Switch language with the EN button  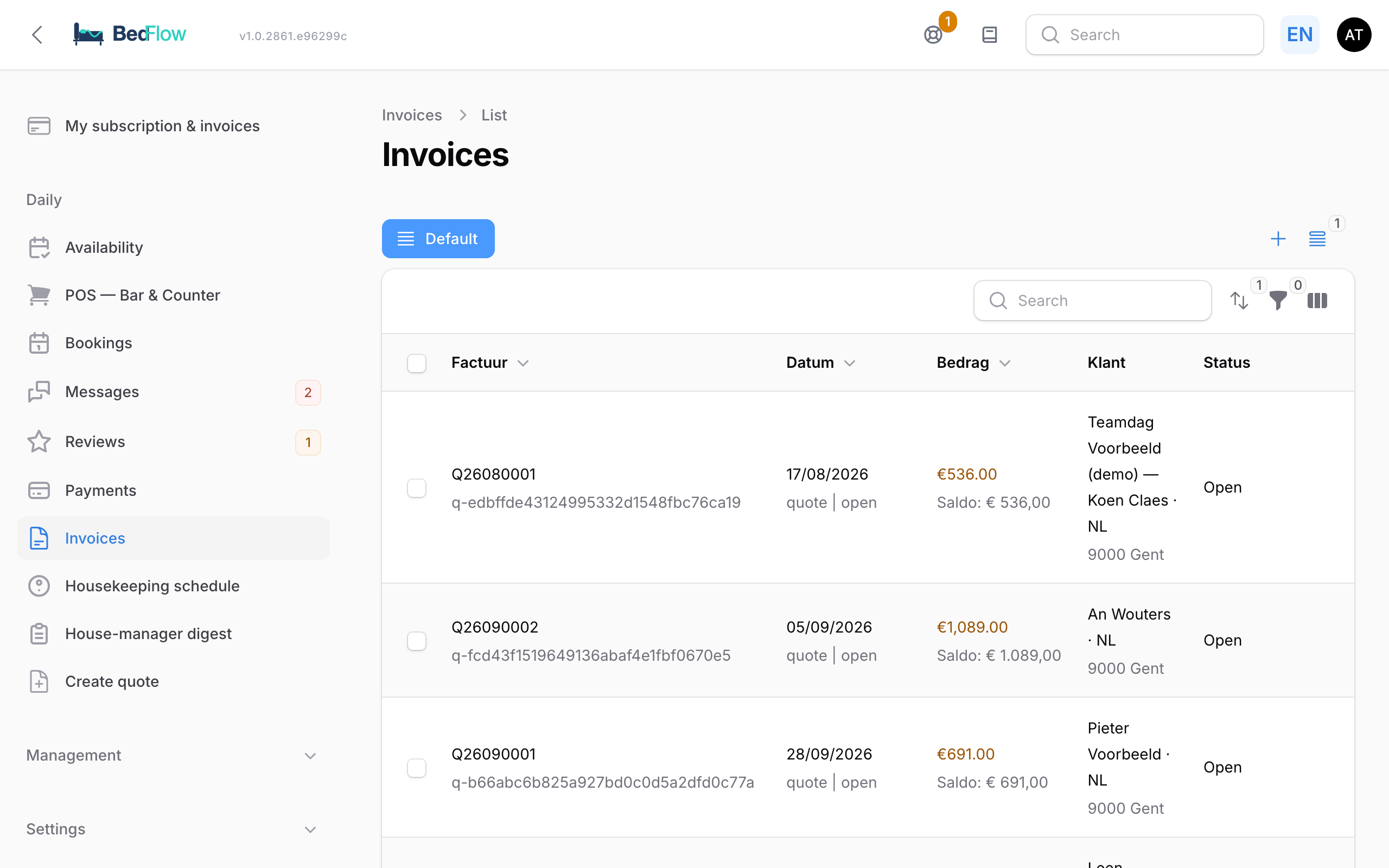click(1299, 35)
